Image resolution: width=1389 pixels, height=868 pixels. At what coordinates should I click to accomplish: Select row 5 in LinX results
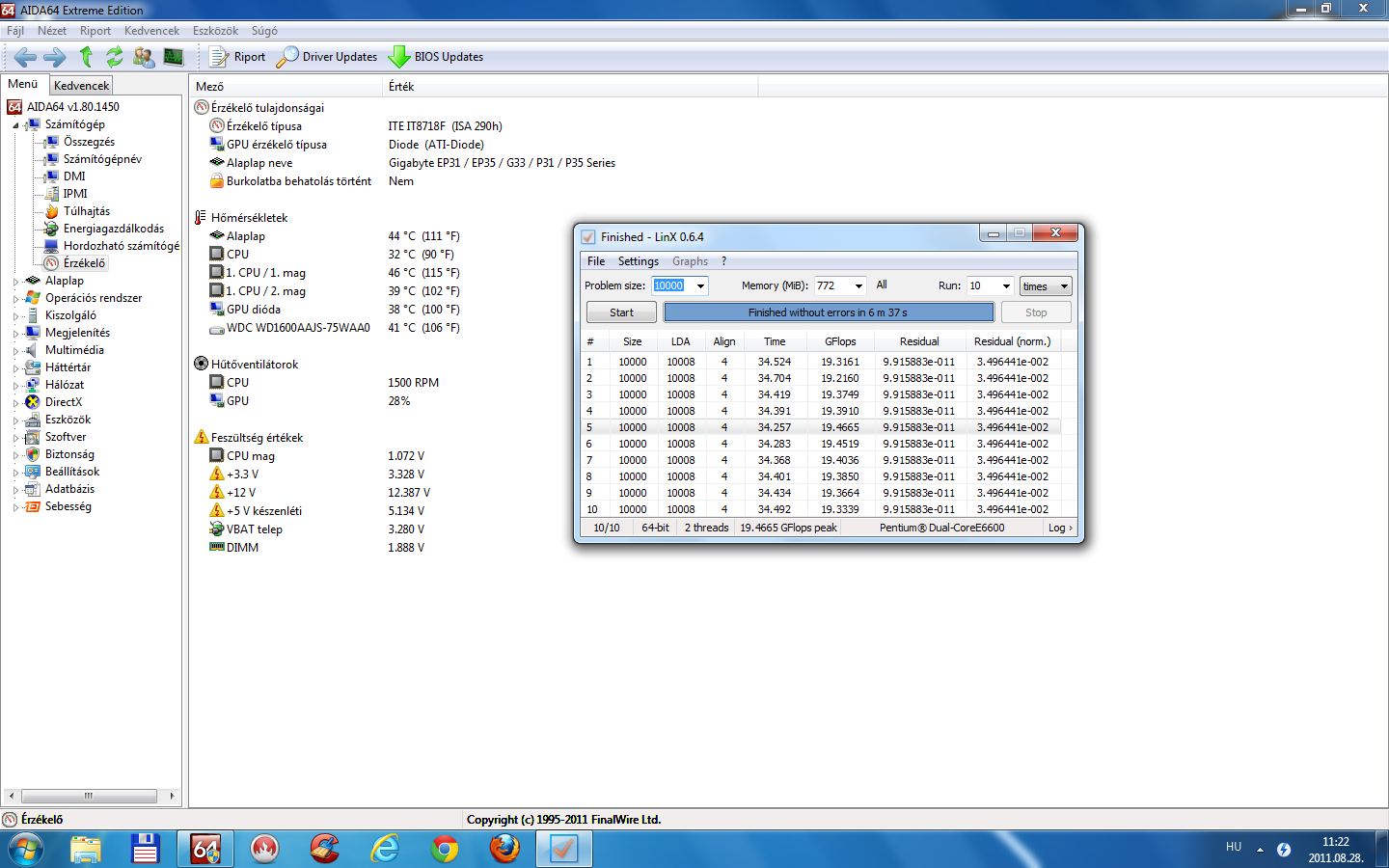point(821,427)
